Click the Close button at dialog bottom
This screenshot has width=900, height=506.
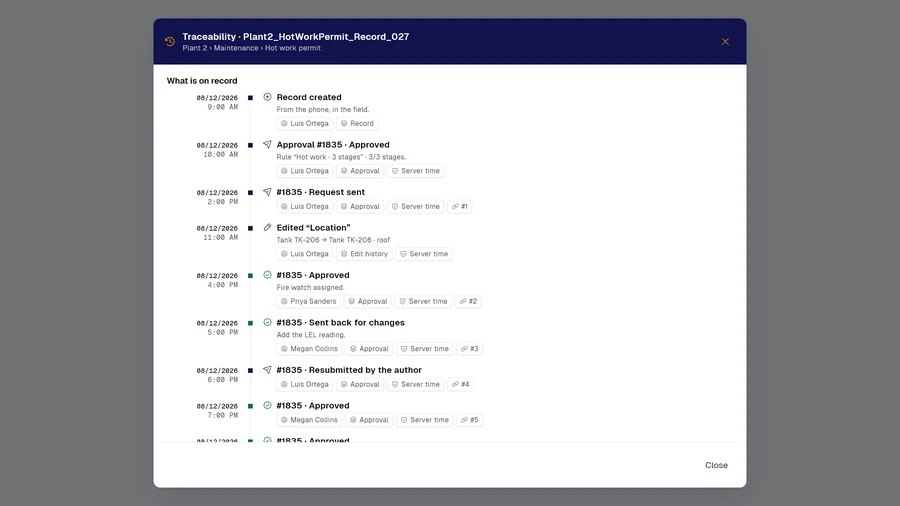pyautogui.click(x=716, y=465)
